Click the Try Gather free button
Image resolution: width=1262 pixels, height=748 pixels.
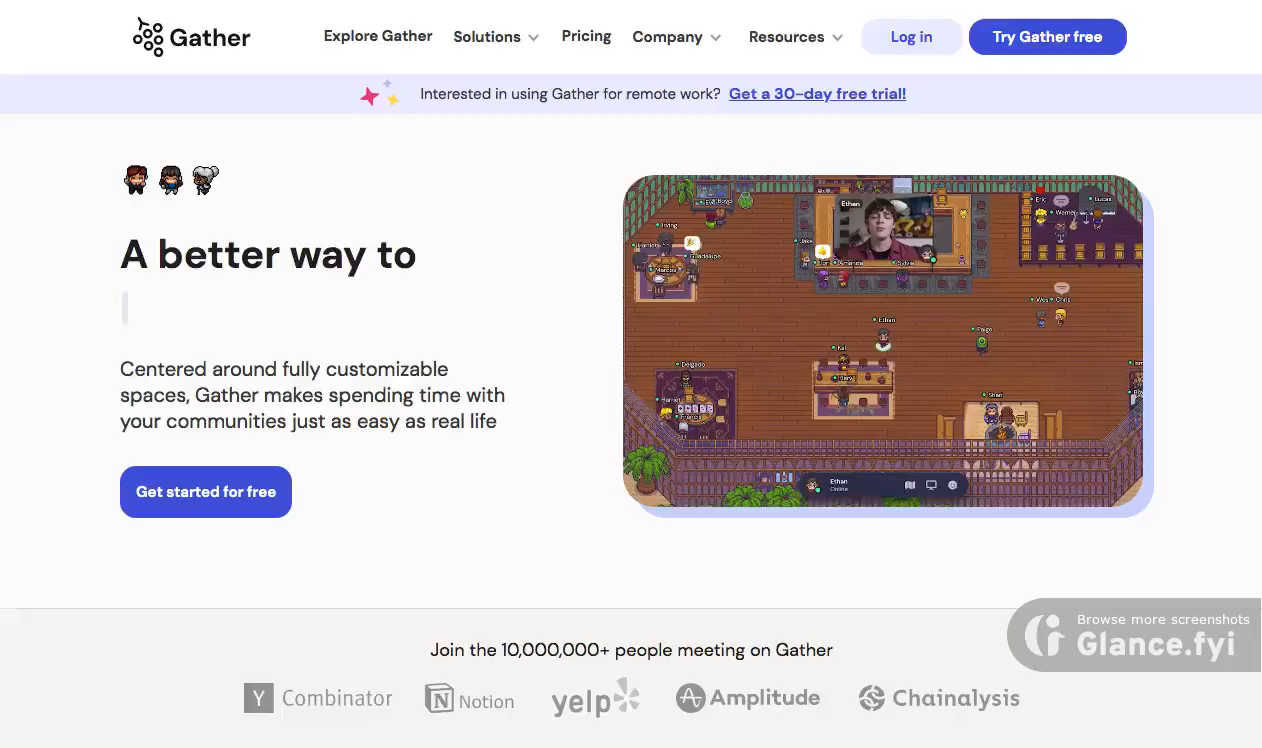pyautogui.click(x=1047, y=37)
